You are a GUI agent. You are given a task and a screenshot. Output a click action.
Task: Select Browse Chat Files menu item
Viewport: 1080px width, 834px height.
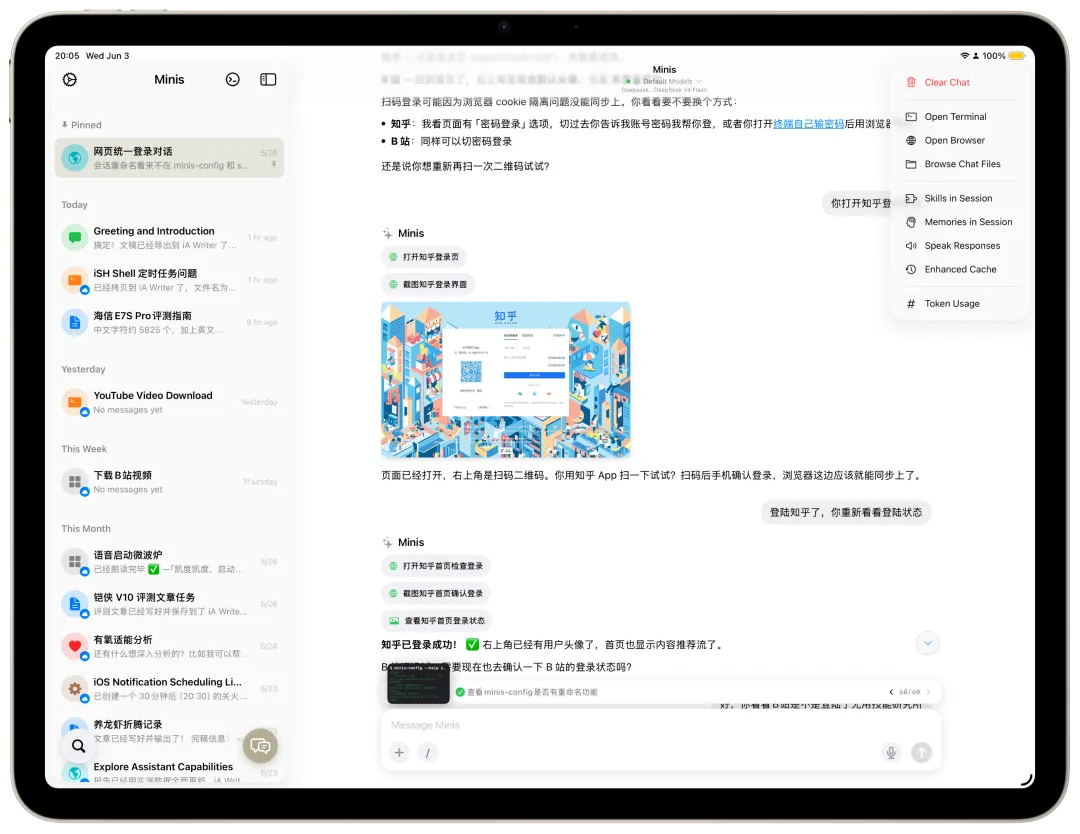click(x=959, y=164)
